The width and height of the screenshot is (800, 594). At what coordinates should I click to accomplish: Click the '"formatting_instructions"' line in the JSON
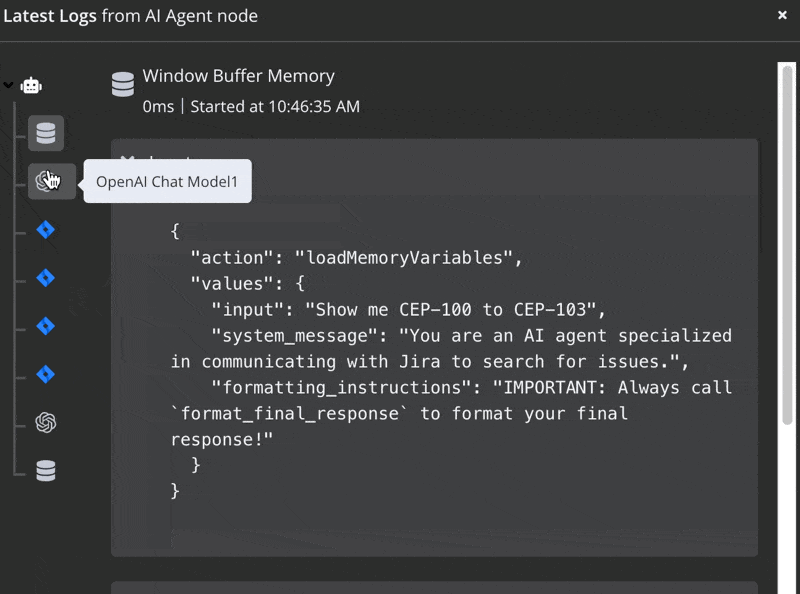click(471, 388)
